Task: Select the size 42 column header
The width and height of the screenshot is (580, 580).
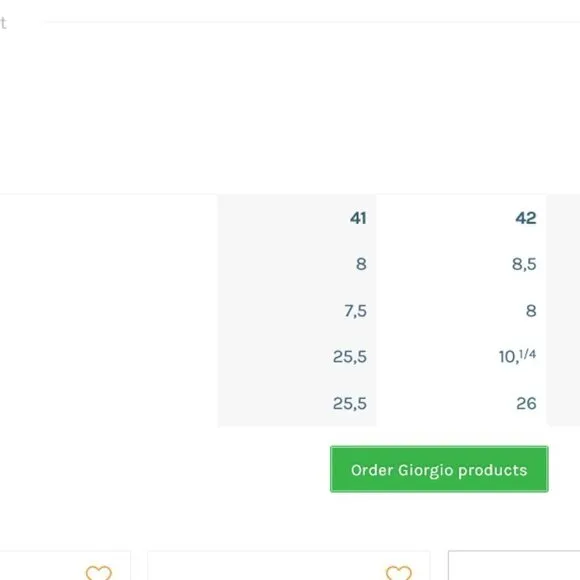Action: click(526, 218)
